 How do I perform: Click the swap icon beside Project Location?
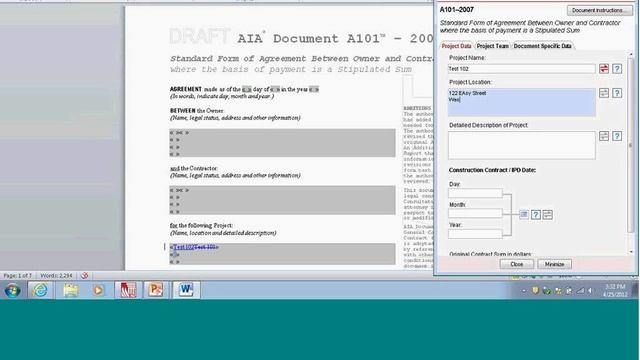click(604, 93)
